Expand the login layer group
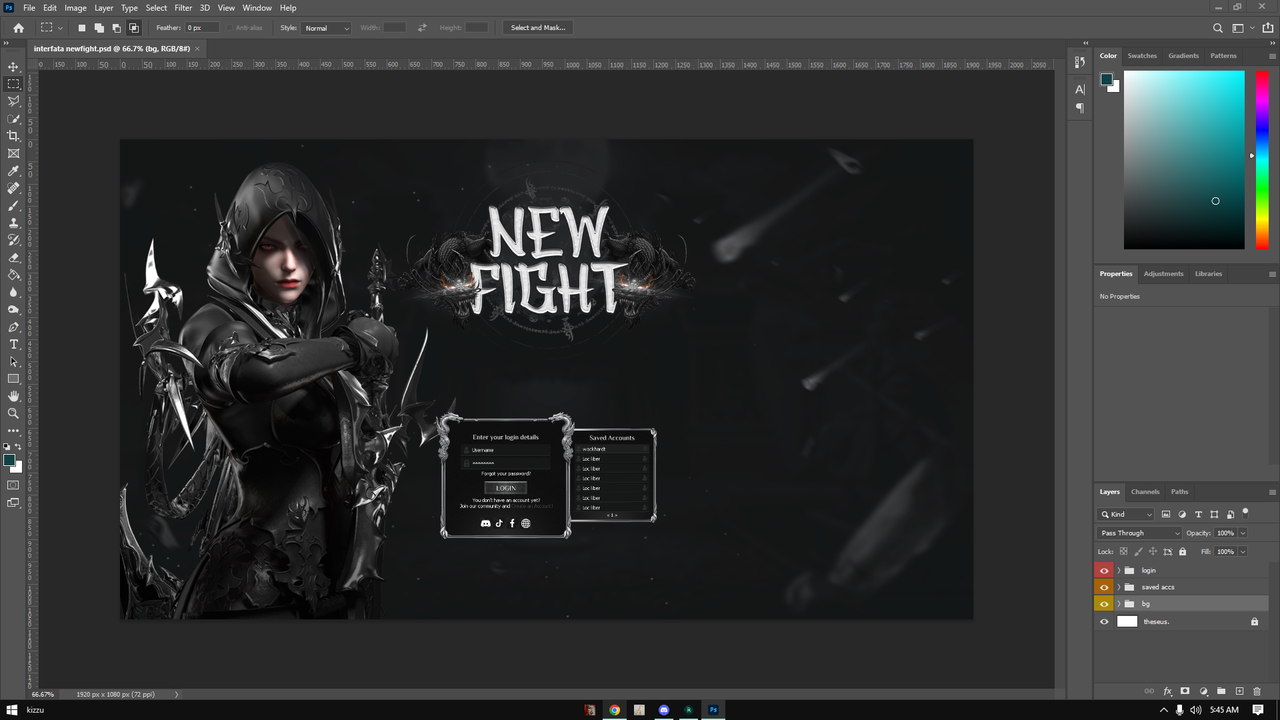 click(1118, 570)
